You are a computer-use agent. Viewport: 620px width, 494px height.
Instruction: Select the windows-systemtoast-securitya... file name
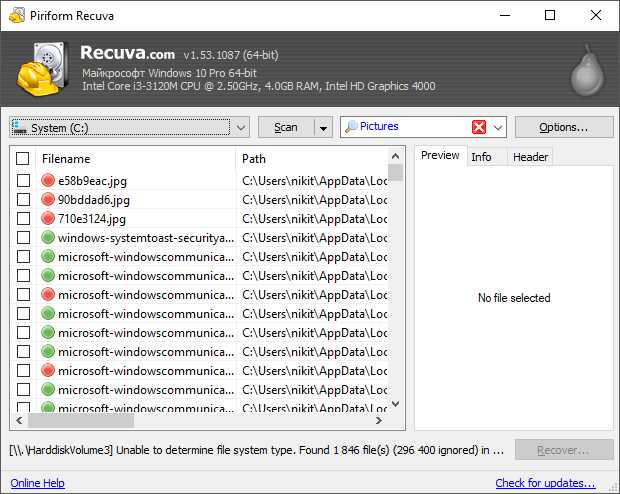pos(146,238)
